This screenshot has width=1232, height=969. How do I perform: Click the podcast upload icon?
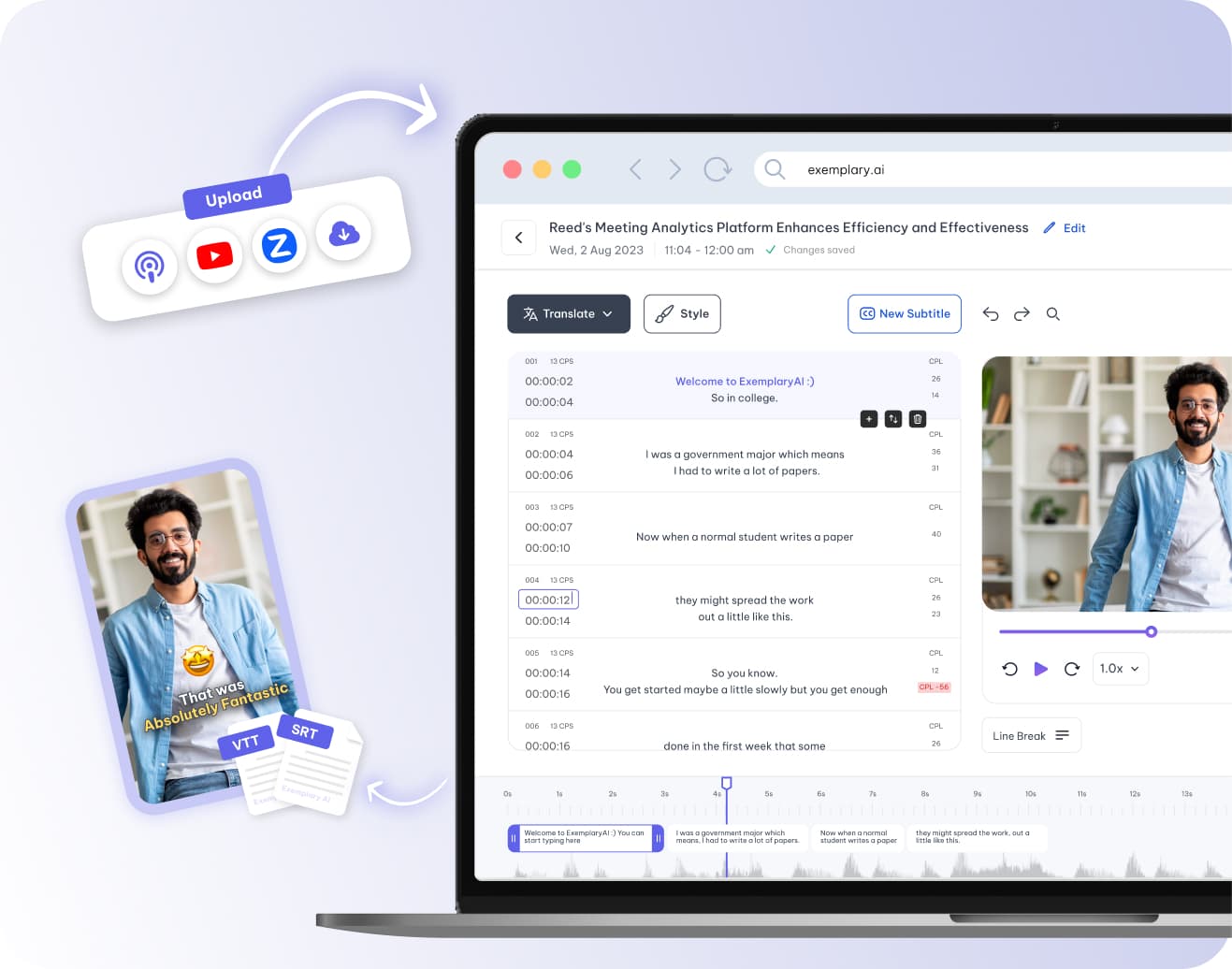150,267
